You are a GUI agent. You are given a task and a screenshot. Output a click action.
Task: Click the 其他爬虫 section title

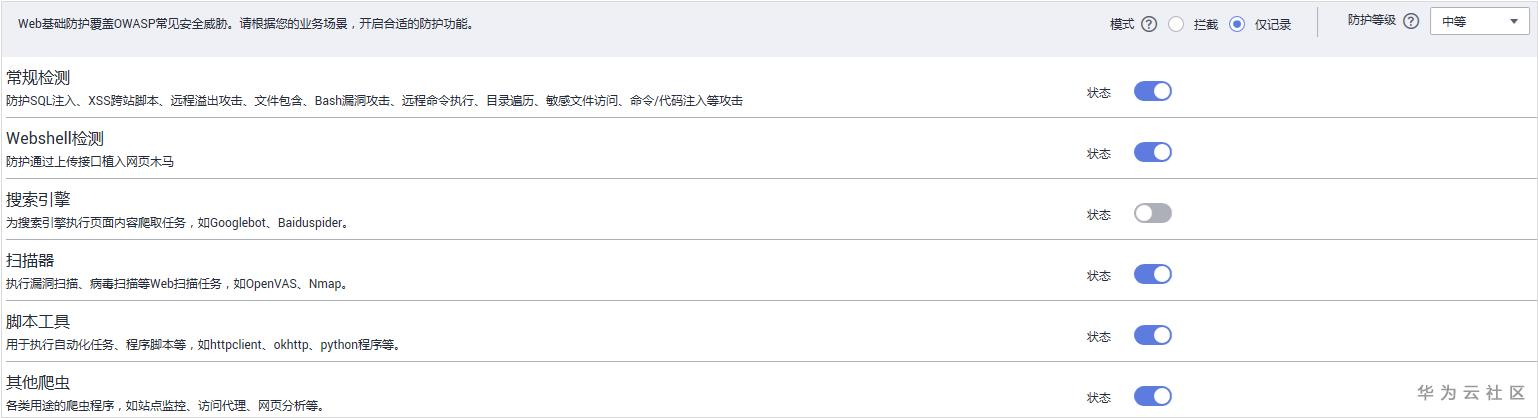[x=38, y=383]
